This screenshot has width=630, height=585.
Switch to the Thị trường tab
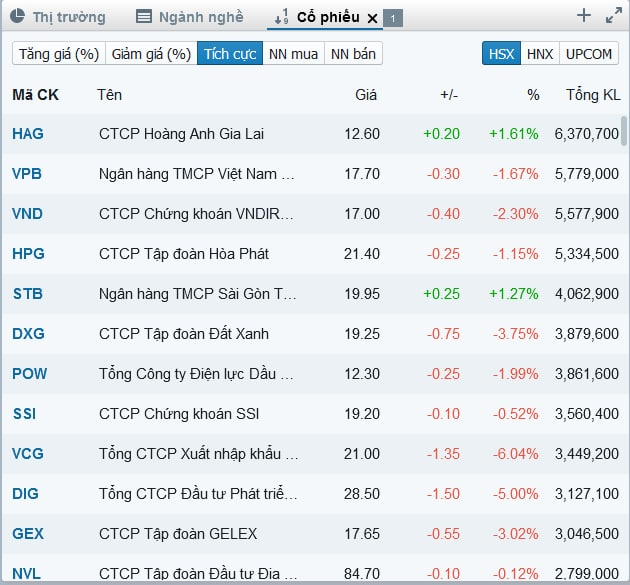tap(68, 17)
